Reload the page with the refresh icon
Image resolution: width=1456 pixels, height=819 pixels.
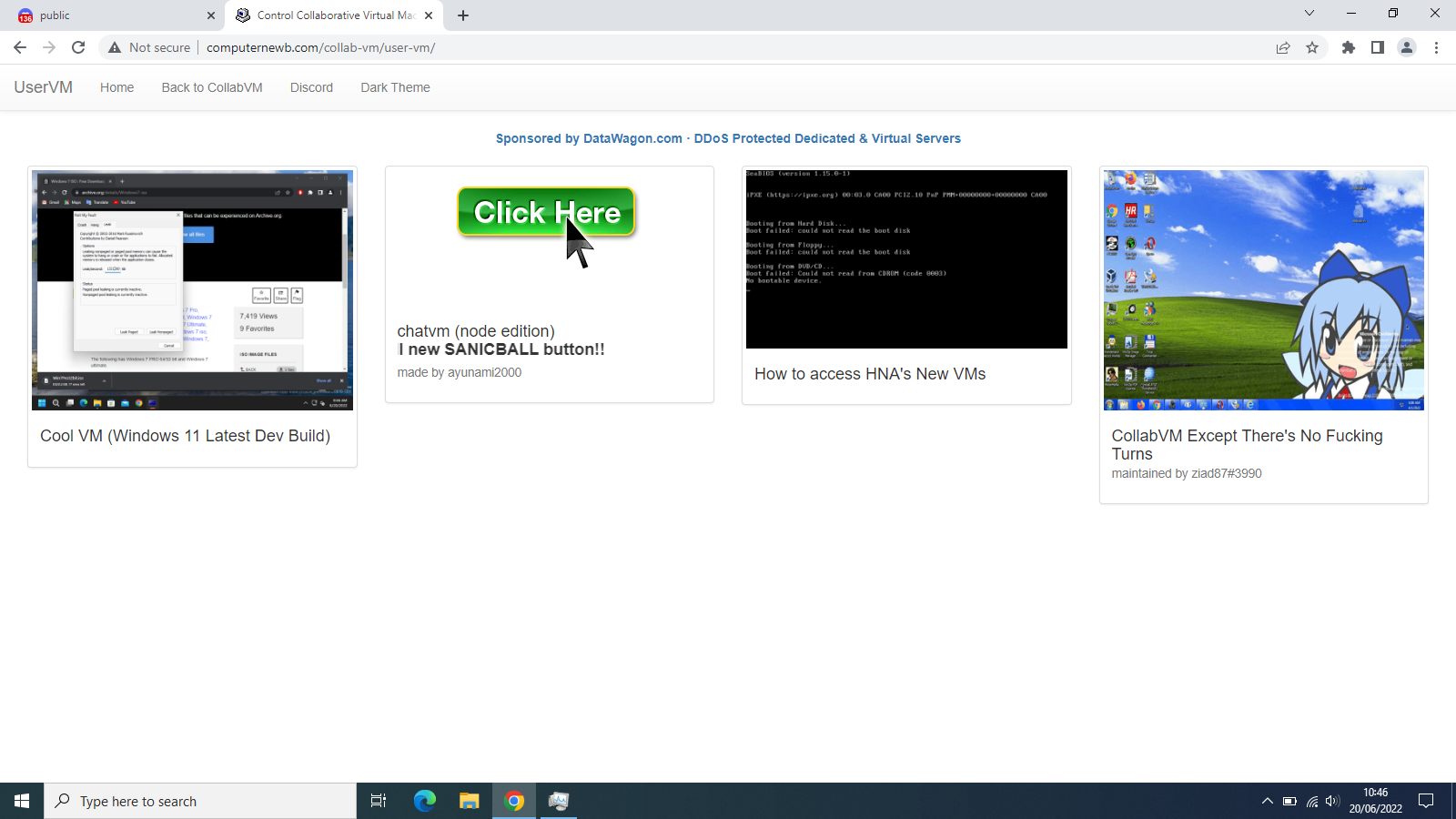point(78,47)
